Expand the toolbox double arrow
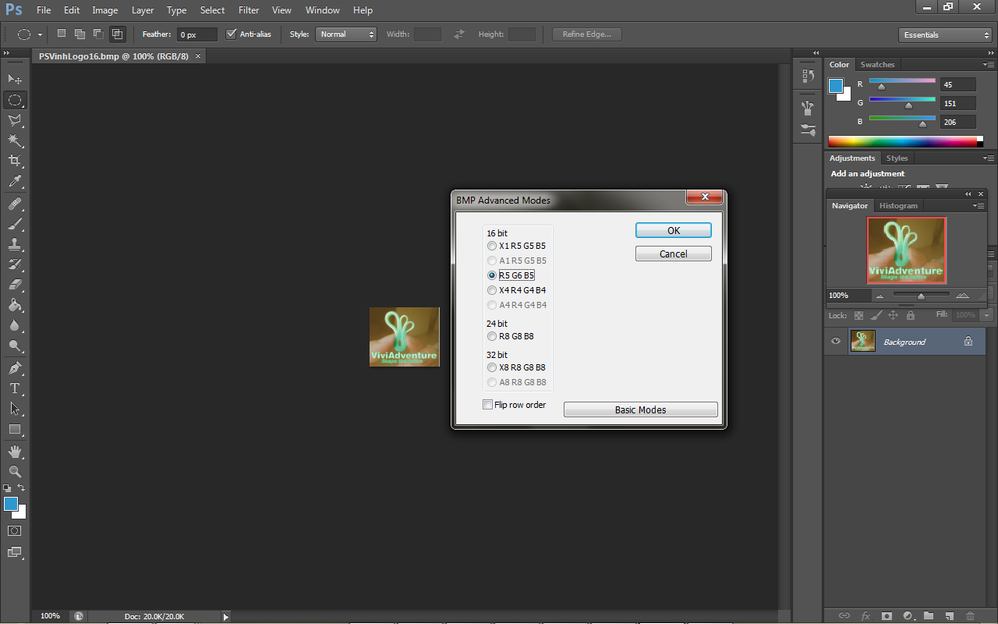 click(6, 53)
